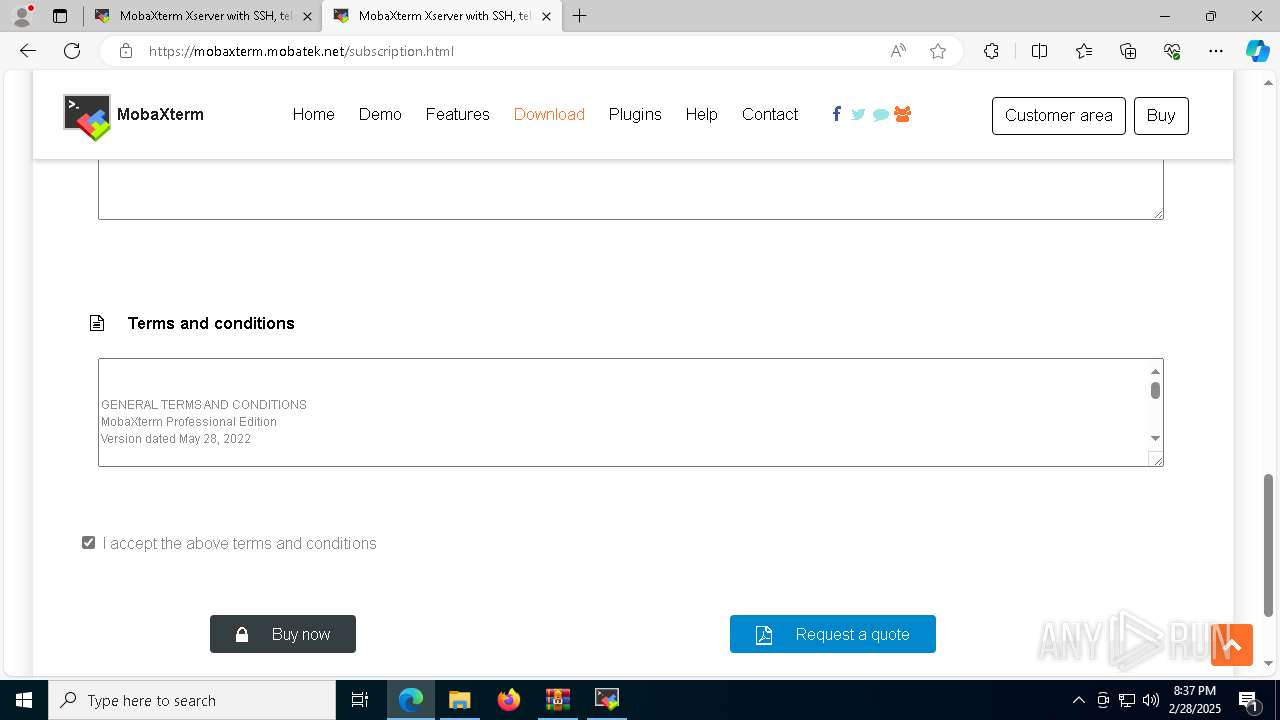
Task: Click the Buy now button
Action: click(x=283, y=634)
